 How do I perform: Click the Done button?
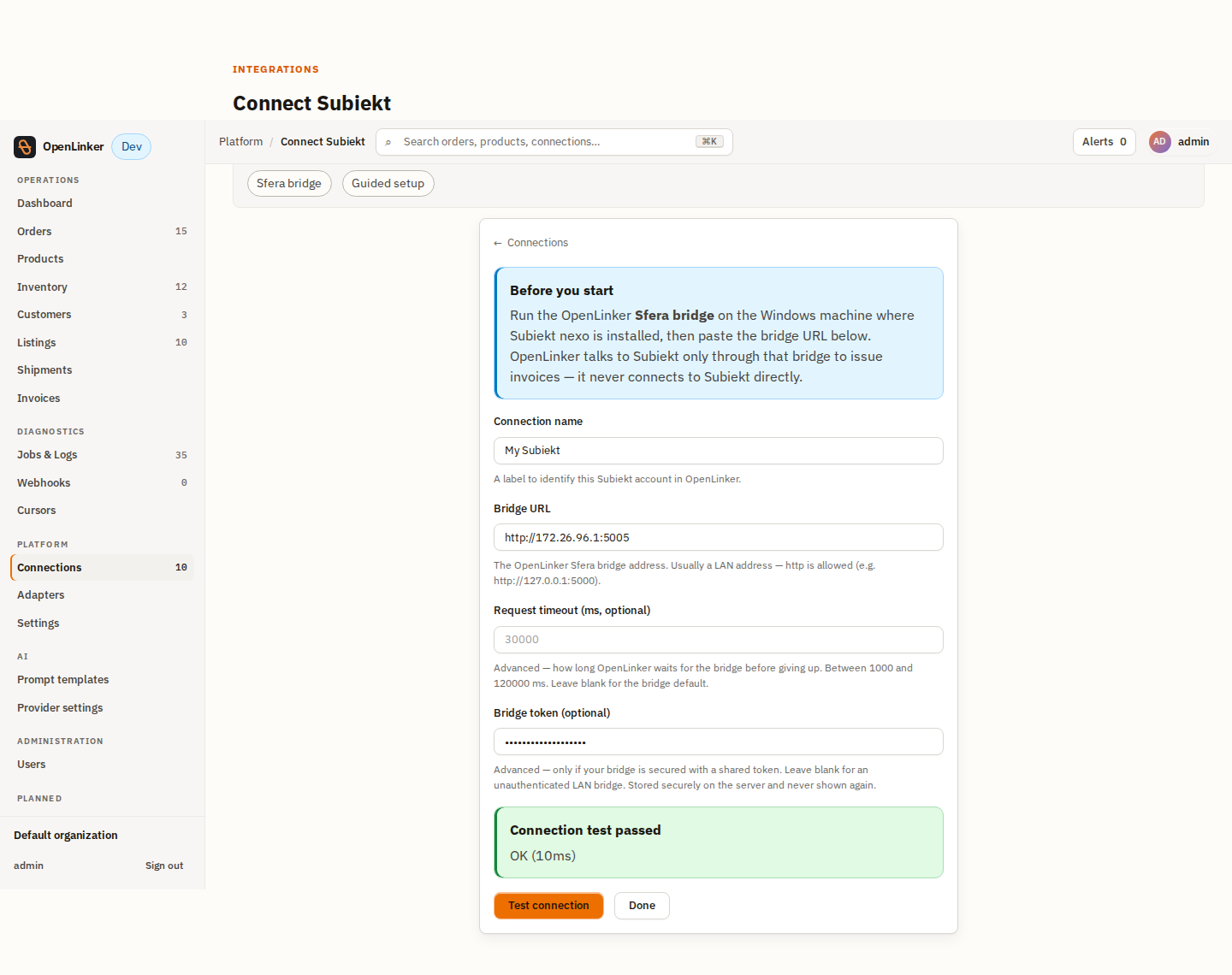(642, 906)
